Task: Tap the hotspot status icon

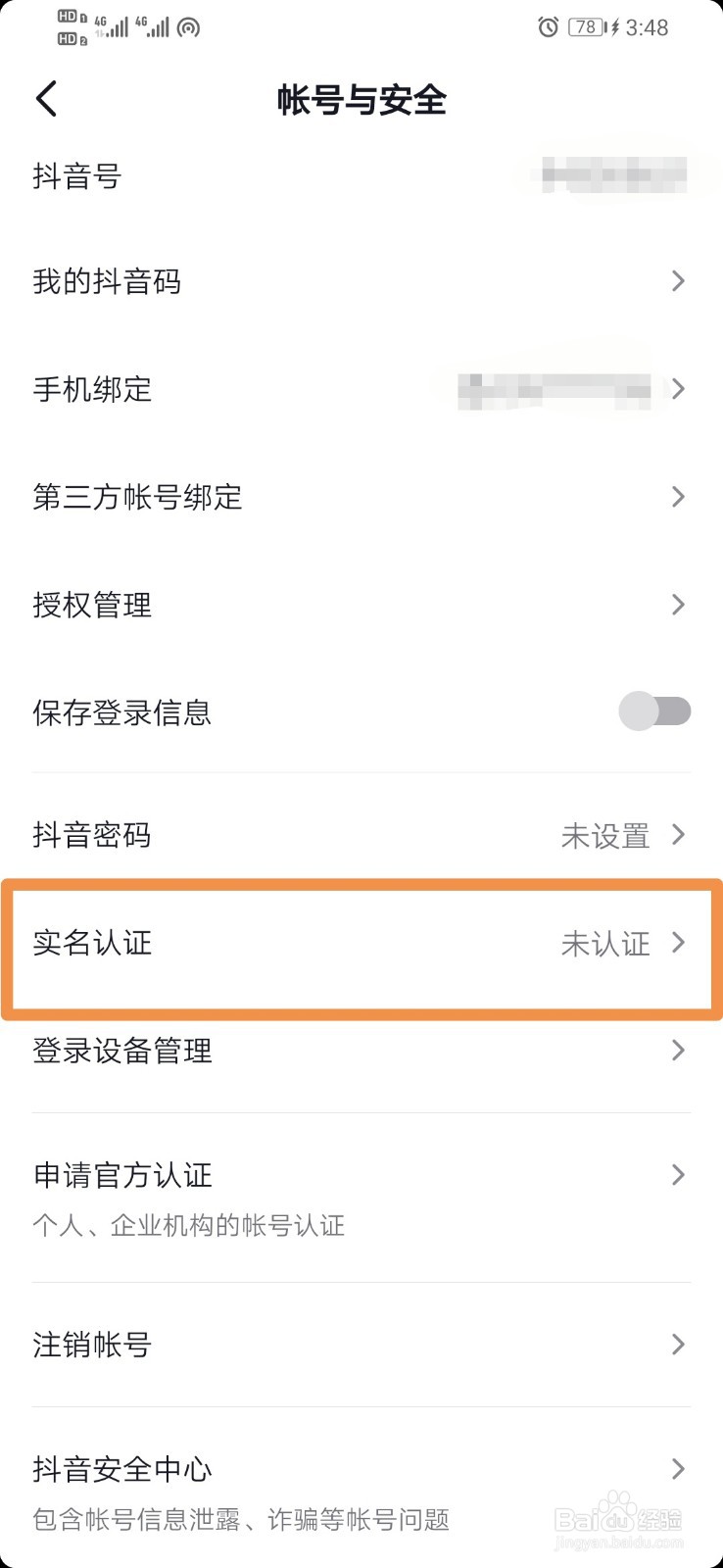Action: click(189, 27)
